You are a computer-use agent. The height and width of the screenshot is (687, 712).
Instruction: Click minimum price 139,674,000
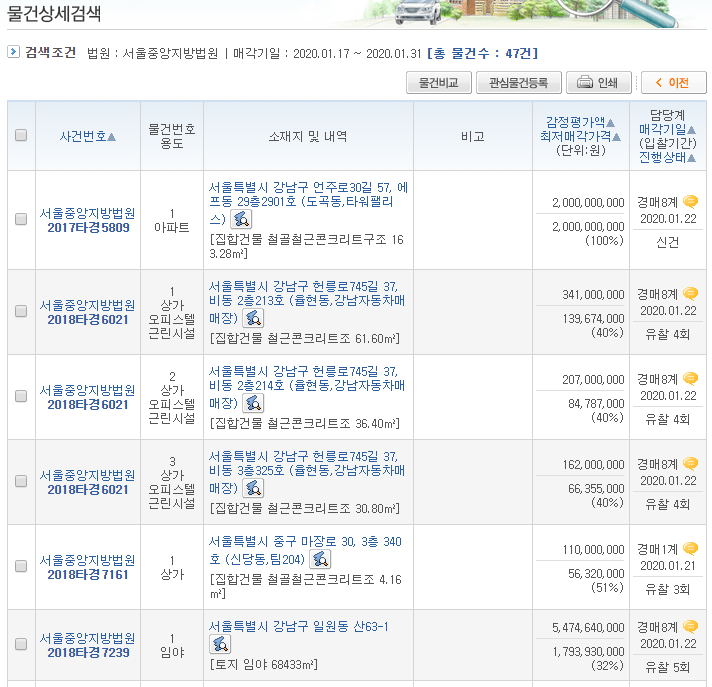click(x=593, y=318)
